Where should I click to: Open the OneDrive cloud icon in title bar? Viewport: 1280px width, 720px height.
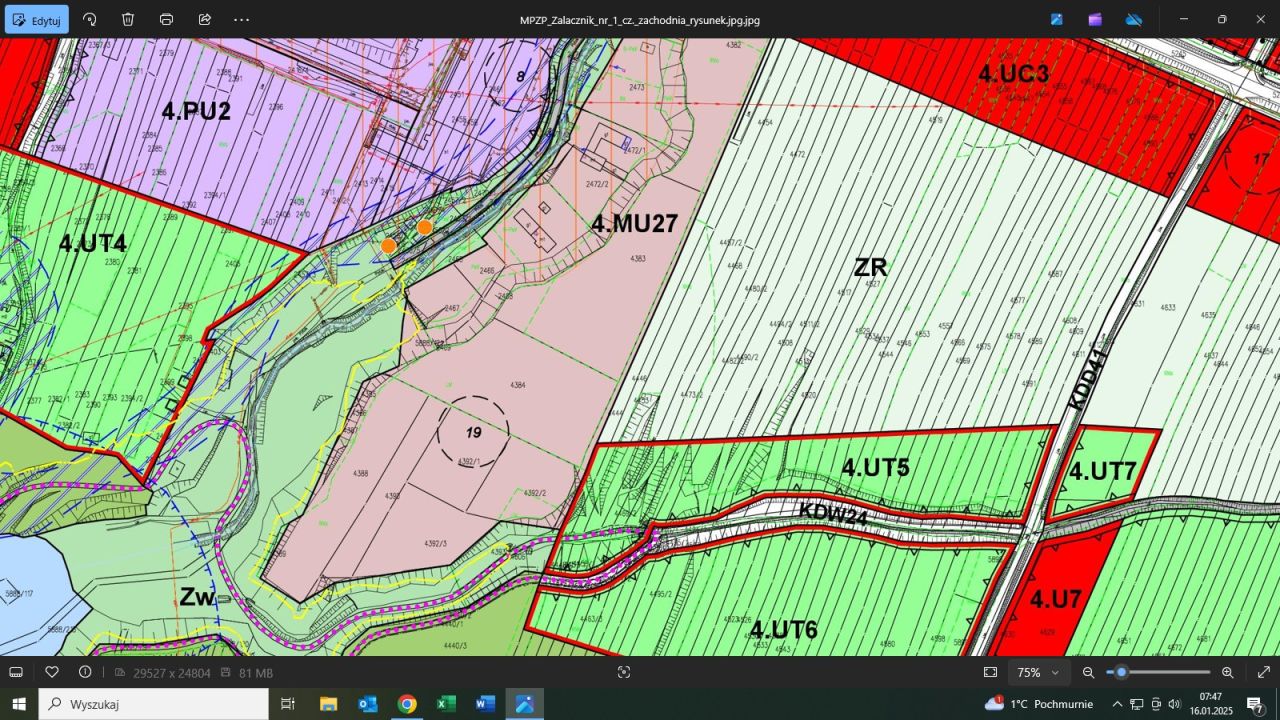(x=1134, y=20)
